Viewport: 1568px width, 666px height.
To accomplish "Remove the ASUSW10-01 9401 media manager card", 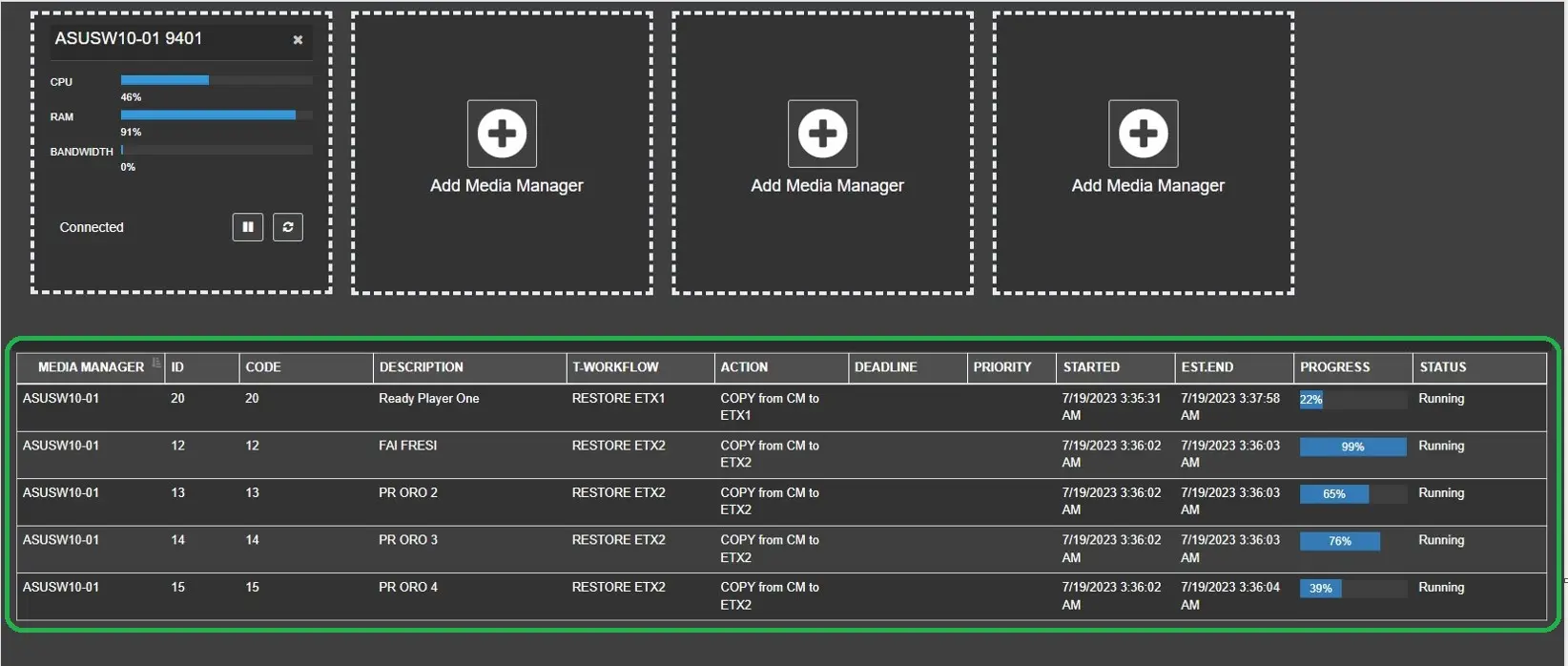I will [298, 40].
